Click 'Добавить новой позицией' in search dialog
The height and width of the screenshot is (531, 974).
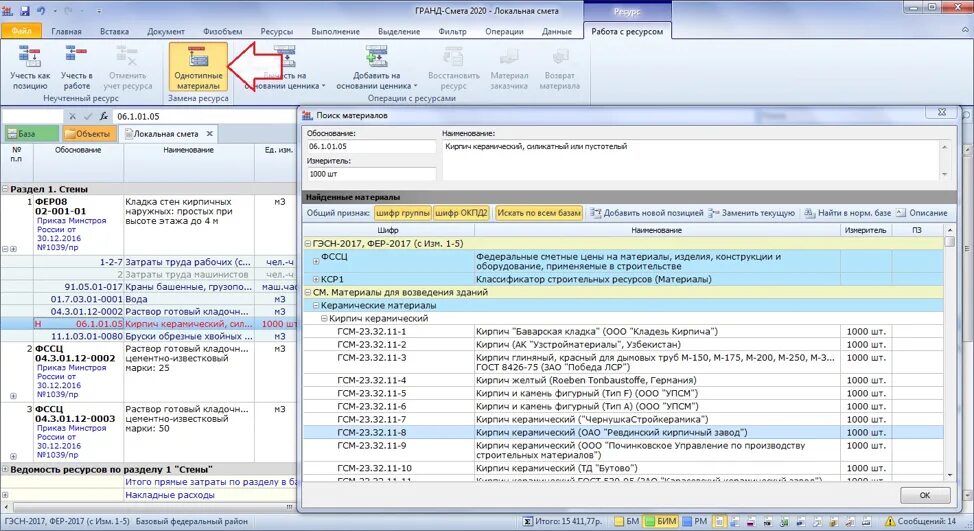point(647,213)
